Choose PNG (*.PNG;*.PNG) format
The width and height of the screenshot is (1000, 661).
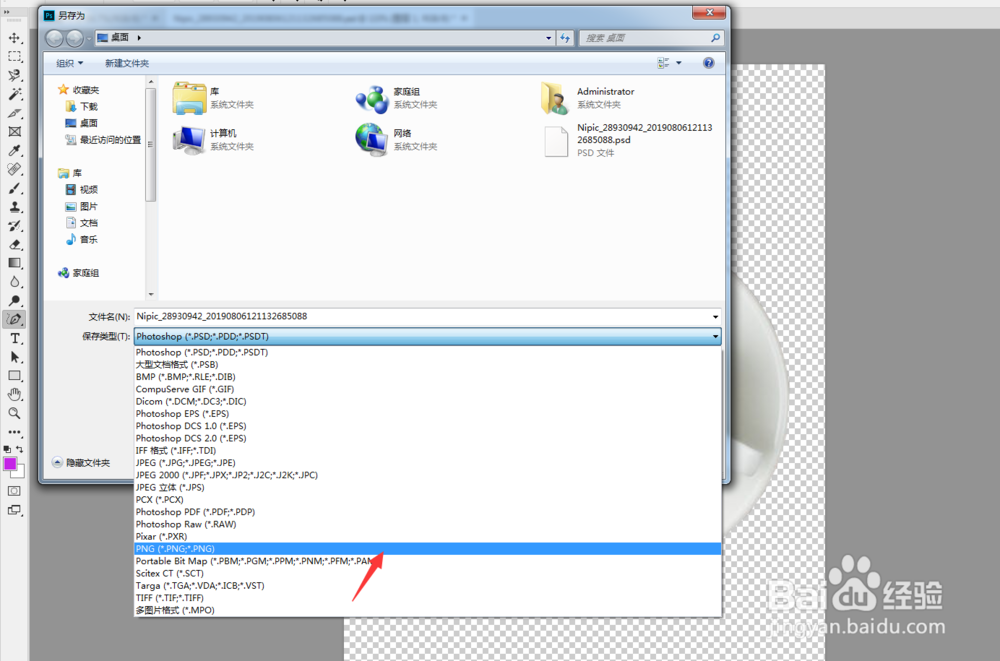427,549
